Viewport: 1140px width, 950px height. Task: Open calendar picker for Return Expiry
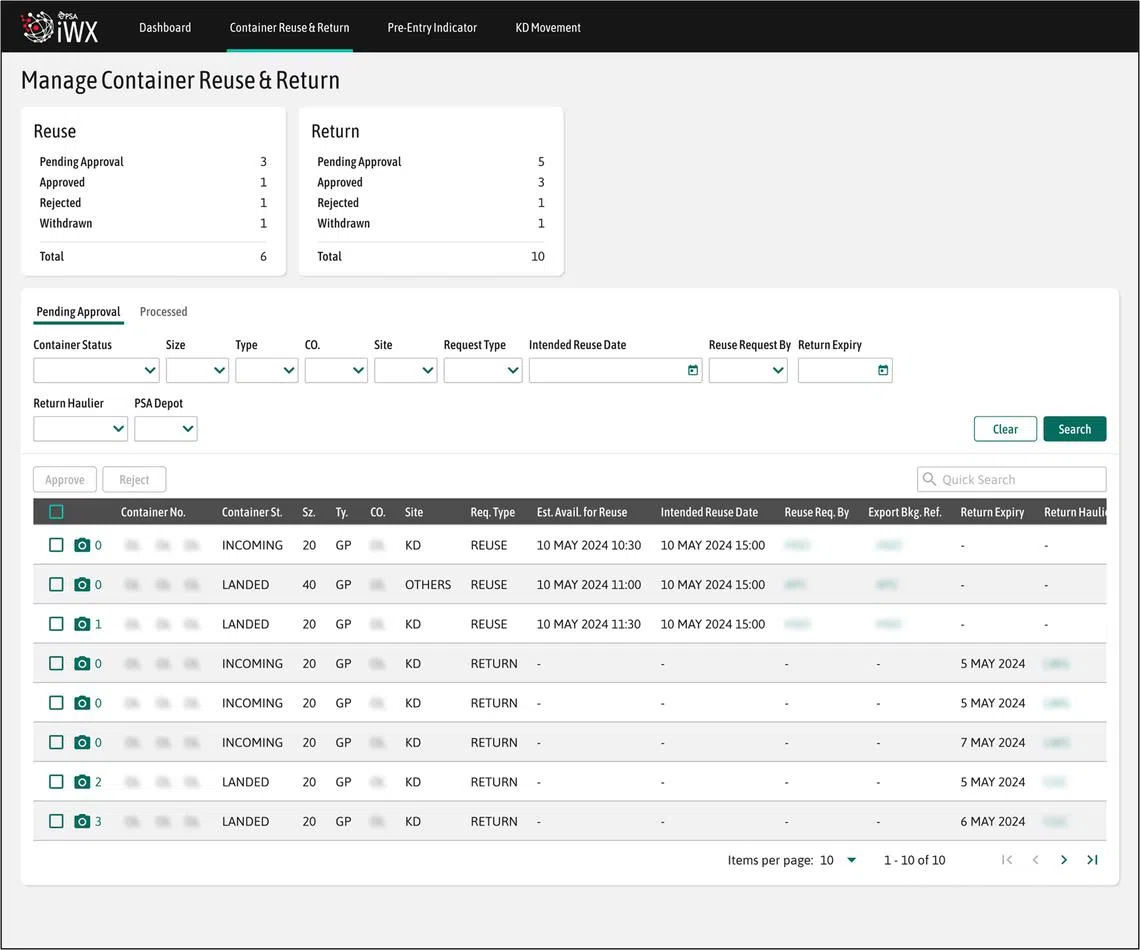[x=882, y=371]
